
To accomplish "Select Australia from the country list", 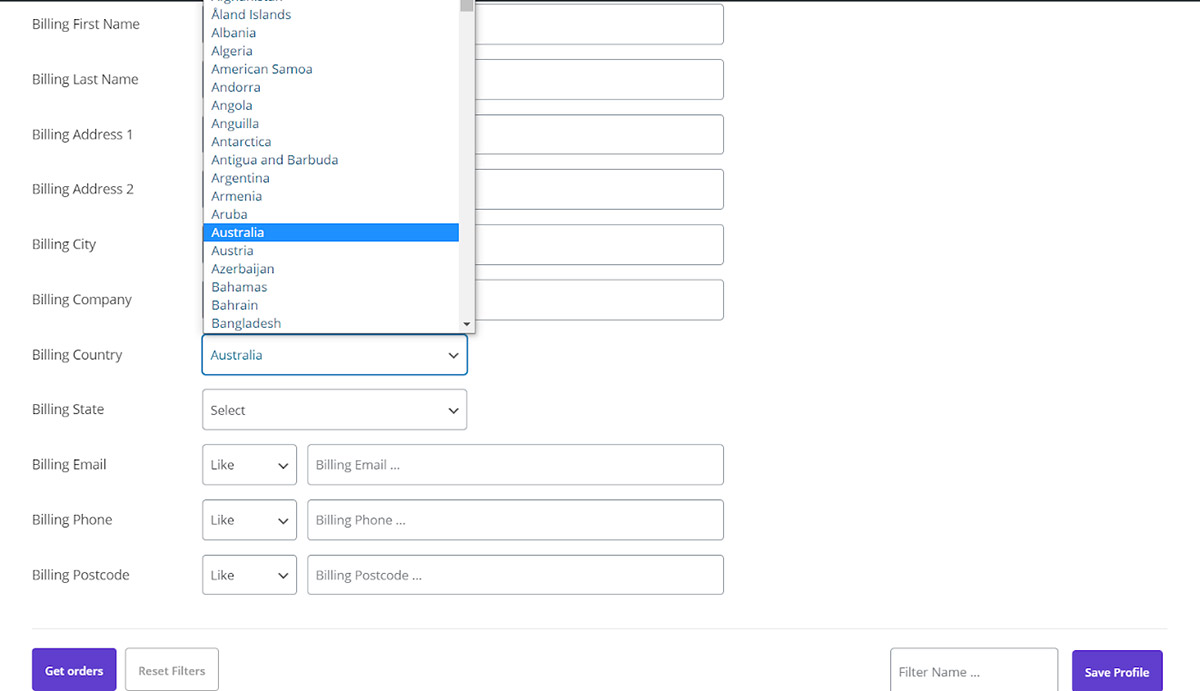I will tap(237, 232).
